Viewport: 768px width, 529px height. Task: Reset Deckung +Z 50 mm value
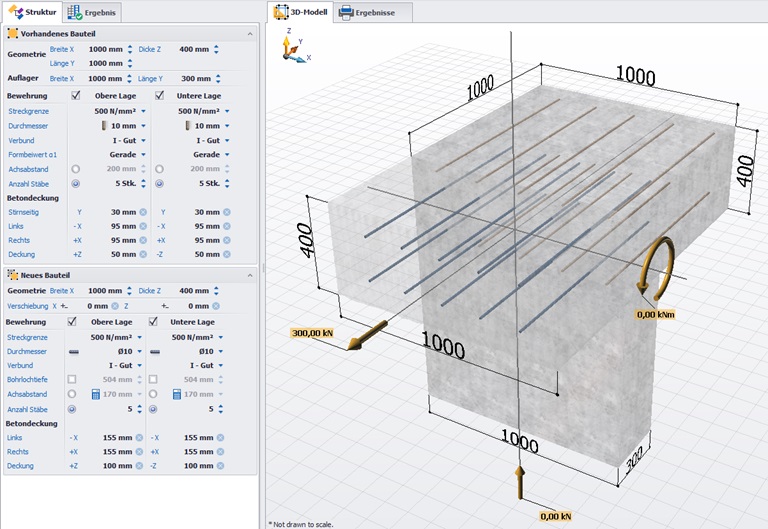click(x=143, y=254)
